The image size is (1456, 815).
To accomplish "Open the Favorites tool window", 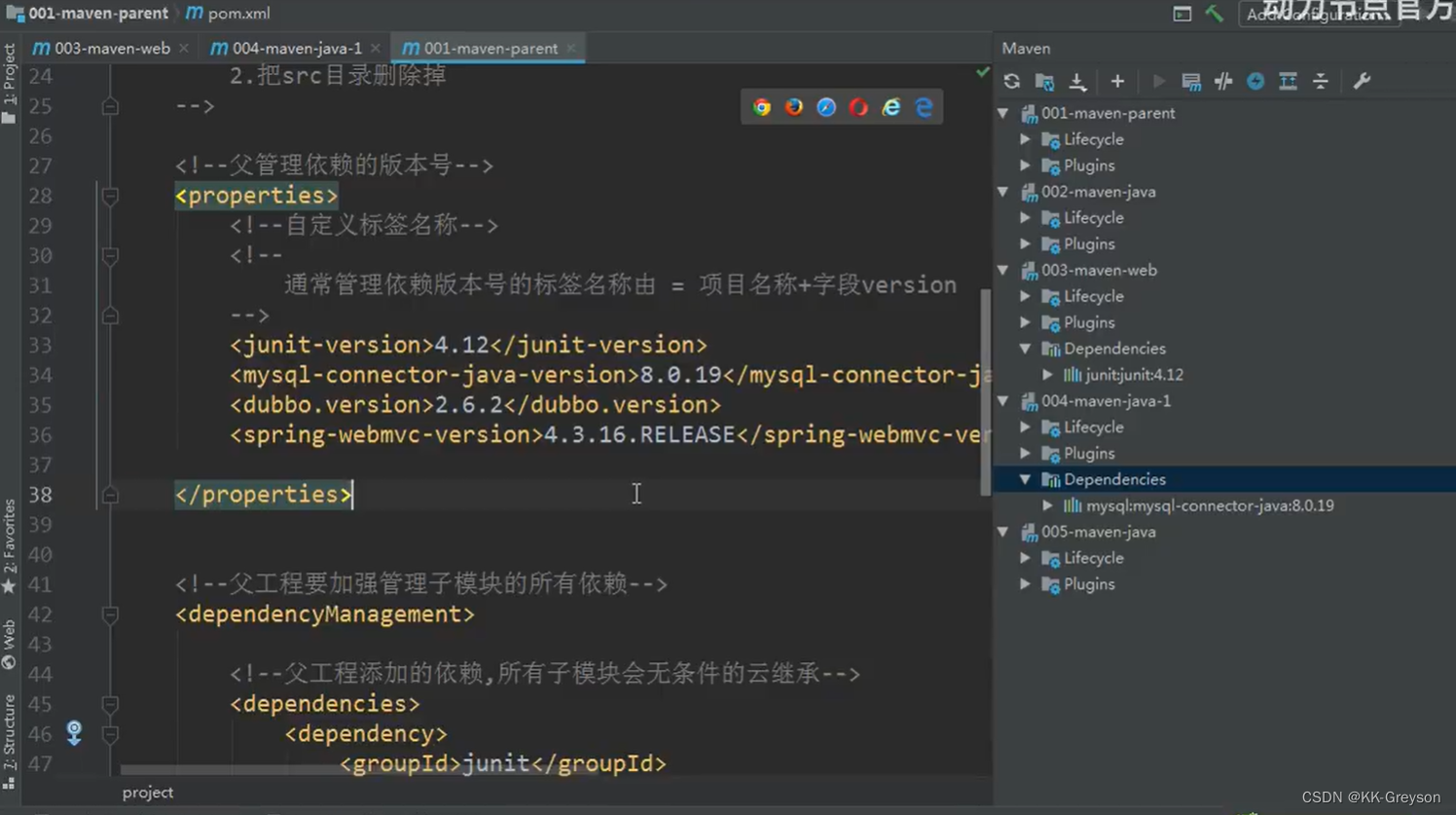I will pos(9,545).
